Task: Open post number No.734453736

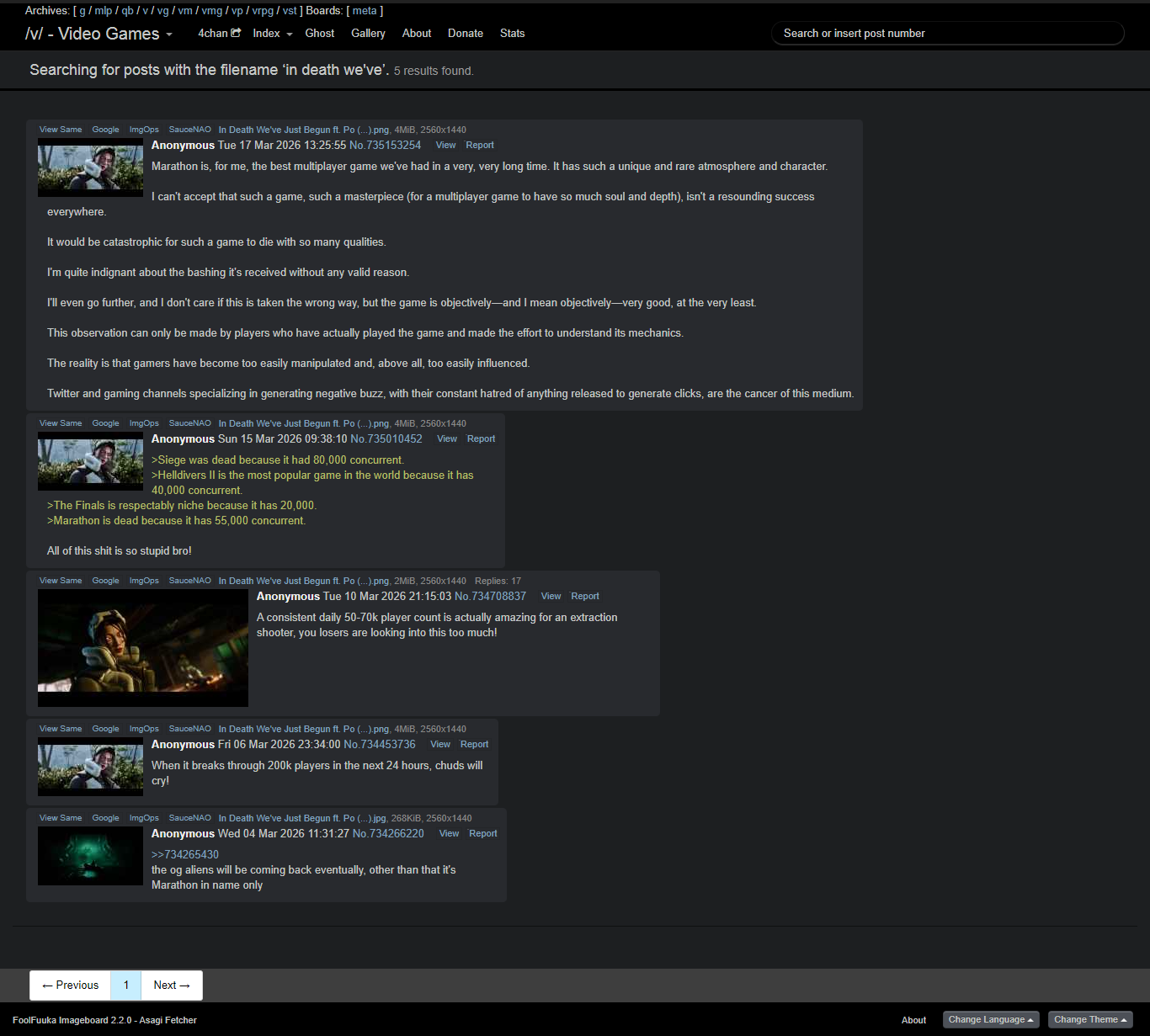Action: (380, 745)
